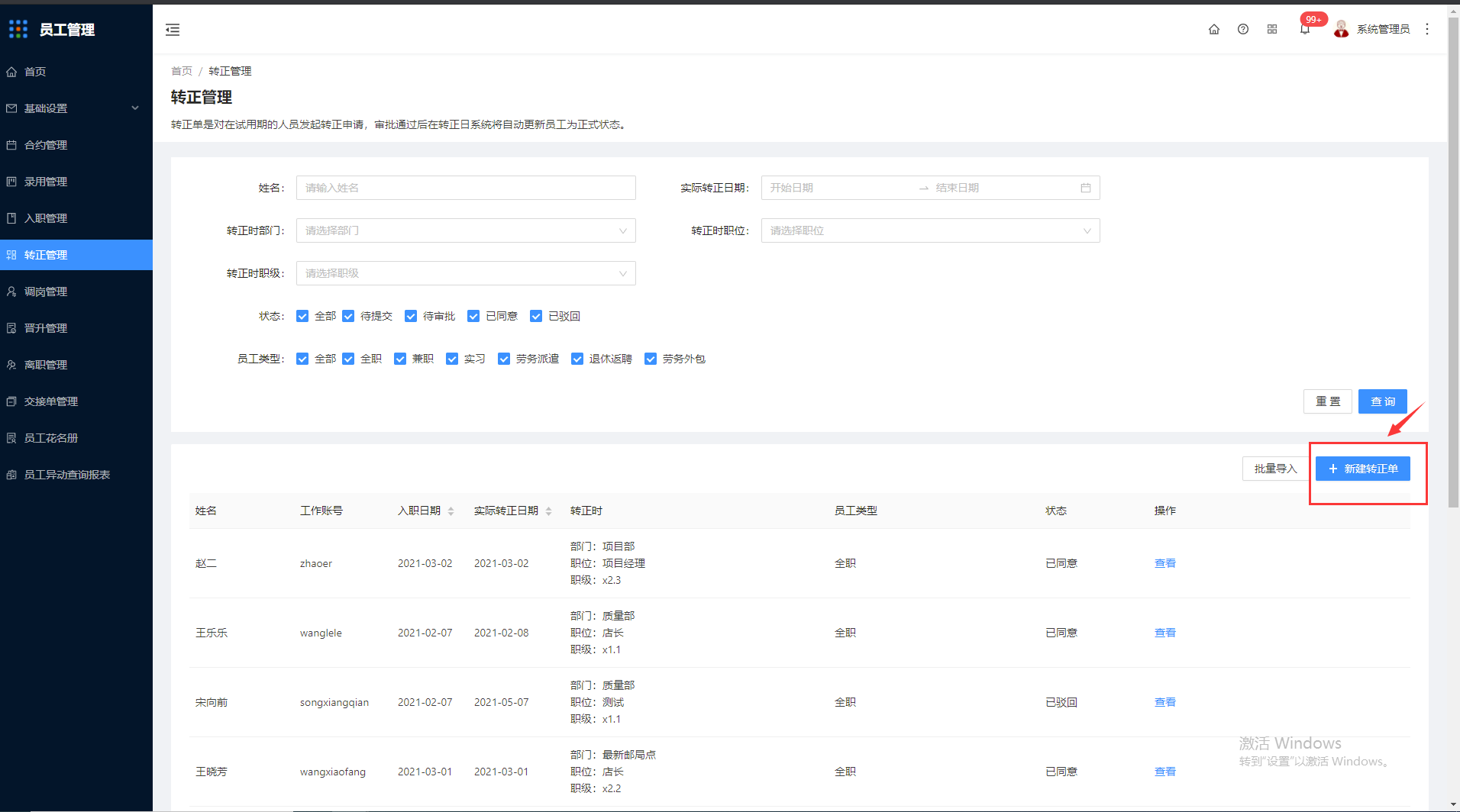Click the 交接单管理 sidebar icon

click(11, 401)
